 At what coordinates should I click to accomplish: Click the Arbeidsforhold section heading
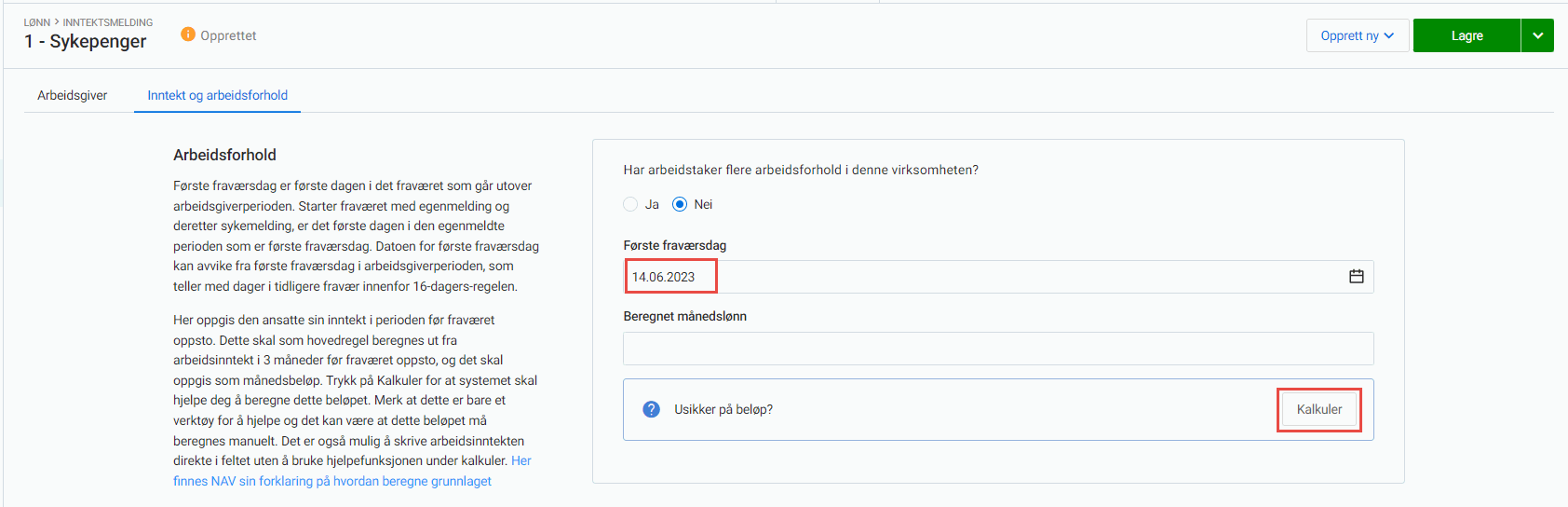[x=224, y=155]
